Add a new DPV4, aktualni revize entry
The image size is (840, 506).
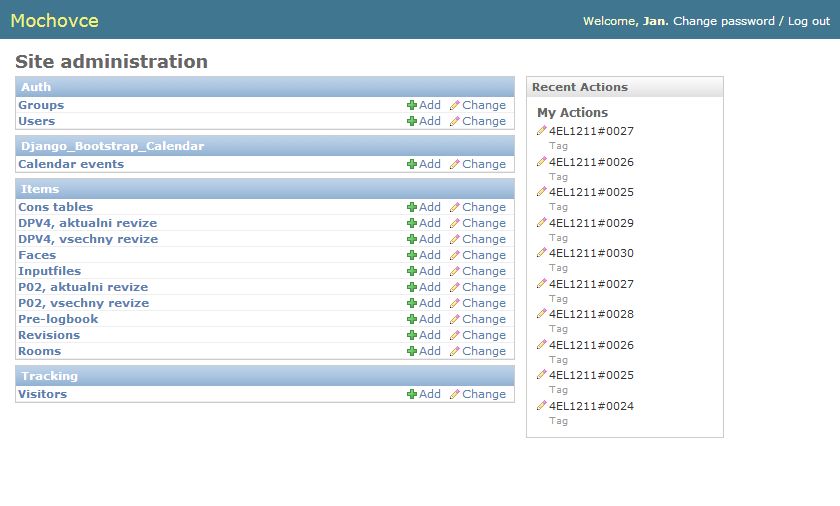pyautogui.click(x=424, y=223)
